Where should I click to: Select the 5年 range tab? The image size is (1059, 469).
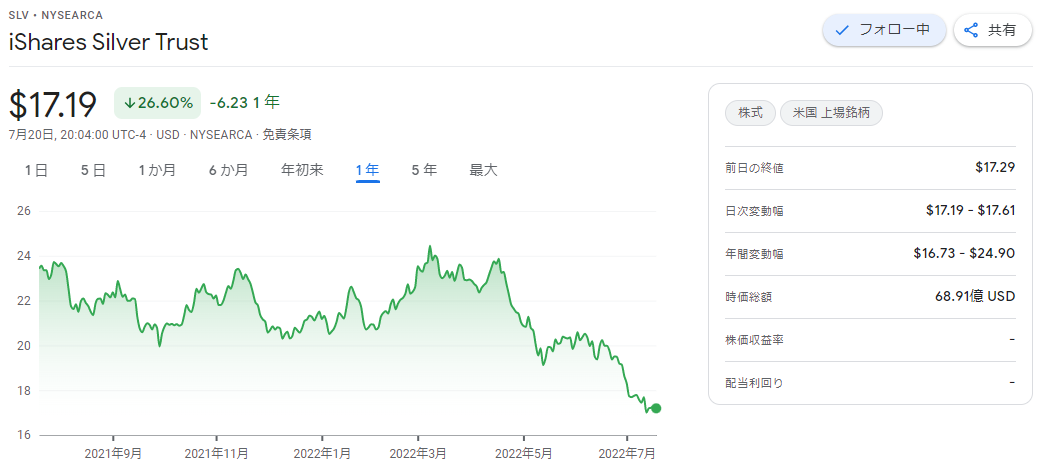coord(424,170)
